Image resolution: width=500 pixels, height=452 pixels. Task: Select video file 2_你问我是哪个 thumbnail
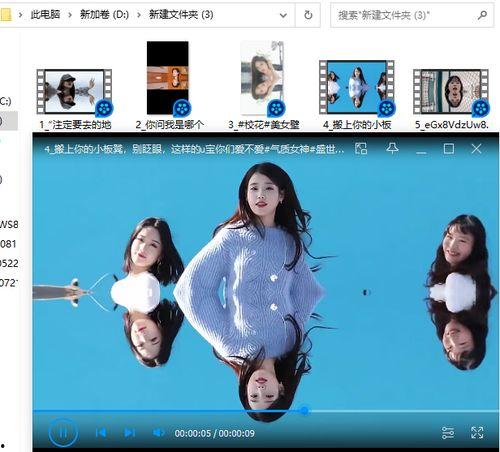pos(168,78)
